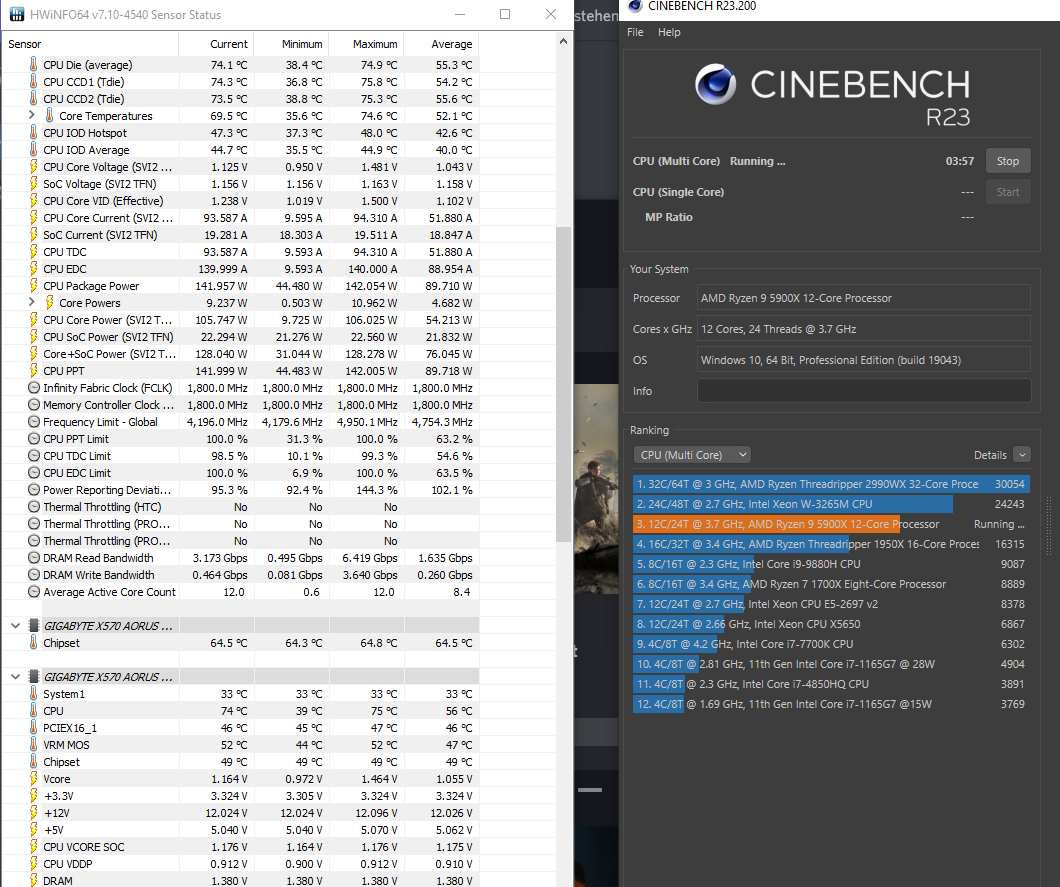Click the PCIEX16_1 temperature row
This screenshot has height=887, width=1060.
[241, 727]
